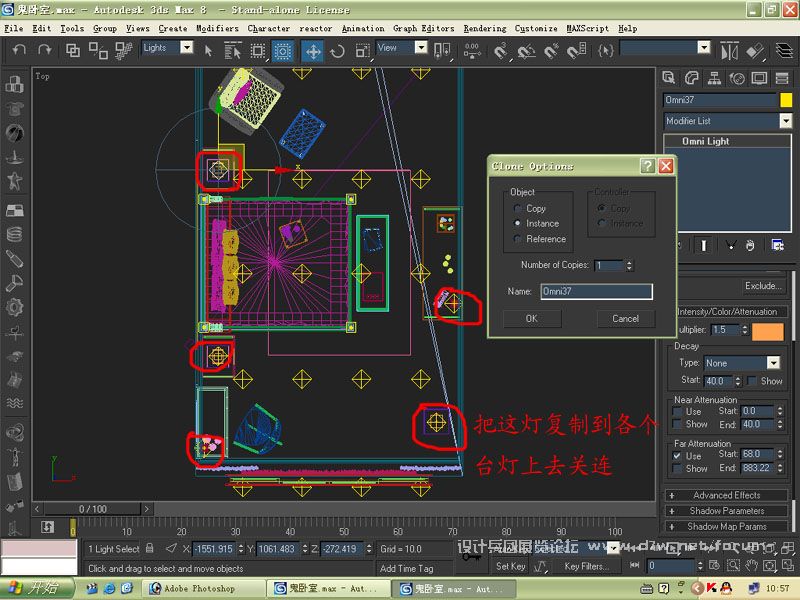Toggle the Angle Snap icon
800x600 pixels.
[526, 51]
